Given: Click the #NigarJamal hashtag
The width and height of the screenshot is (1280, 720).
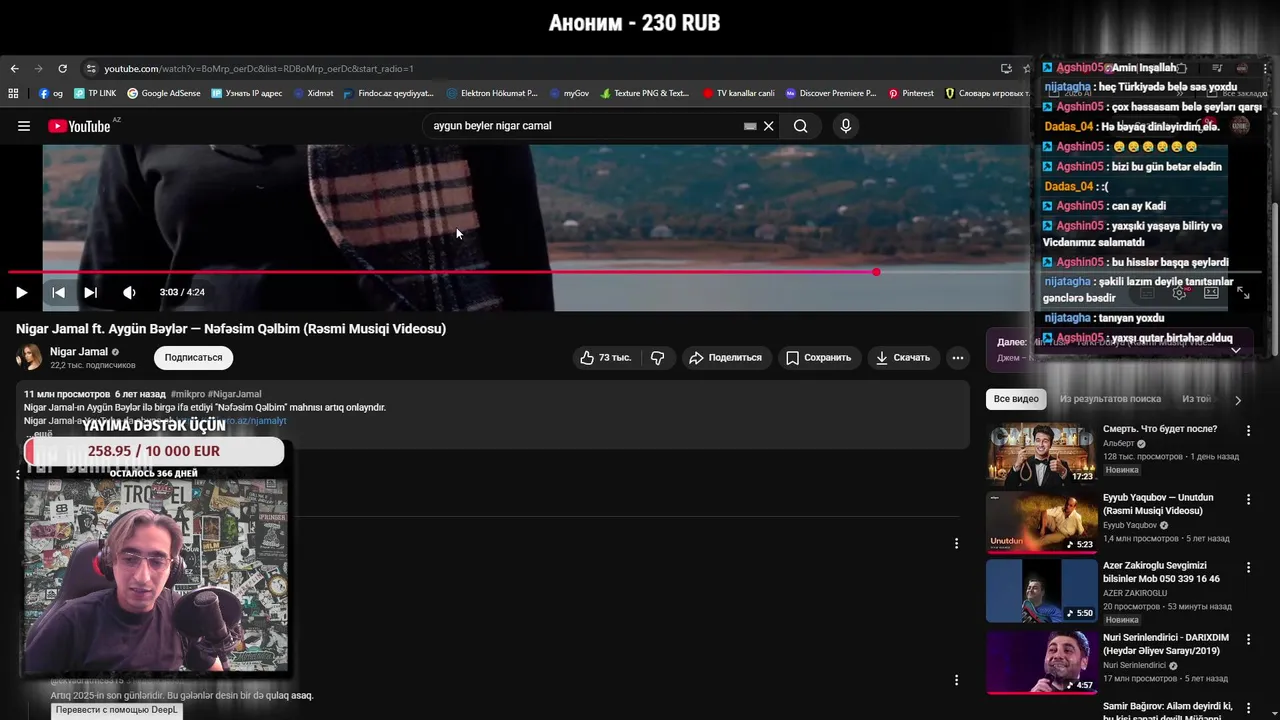Looking at the screenshot, I should (234, 394).
